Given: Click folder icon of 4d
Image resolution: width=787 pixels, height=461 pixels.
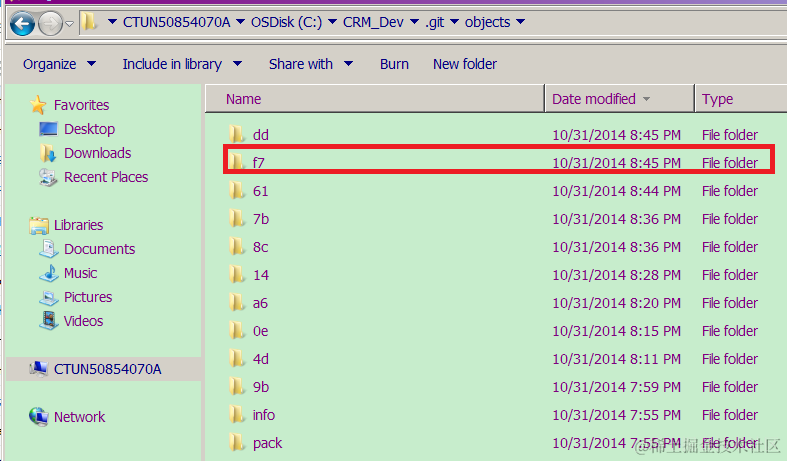Looking at the screenshot, I should pyautogui.click(x=236, y=359).
